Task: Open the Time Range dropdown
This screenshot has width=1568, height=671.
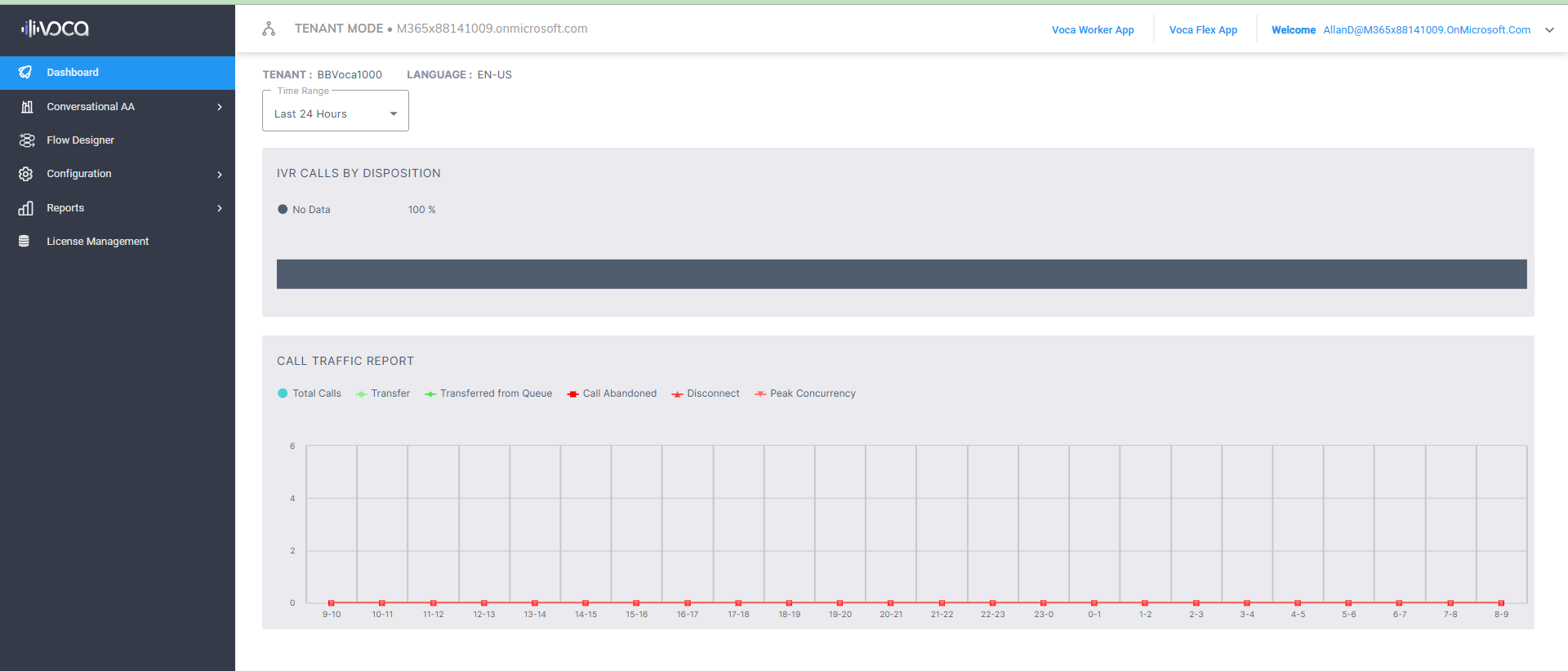Action: point(335,113)
